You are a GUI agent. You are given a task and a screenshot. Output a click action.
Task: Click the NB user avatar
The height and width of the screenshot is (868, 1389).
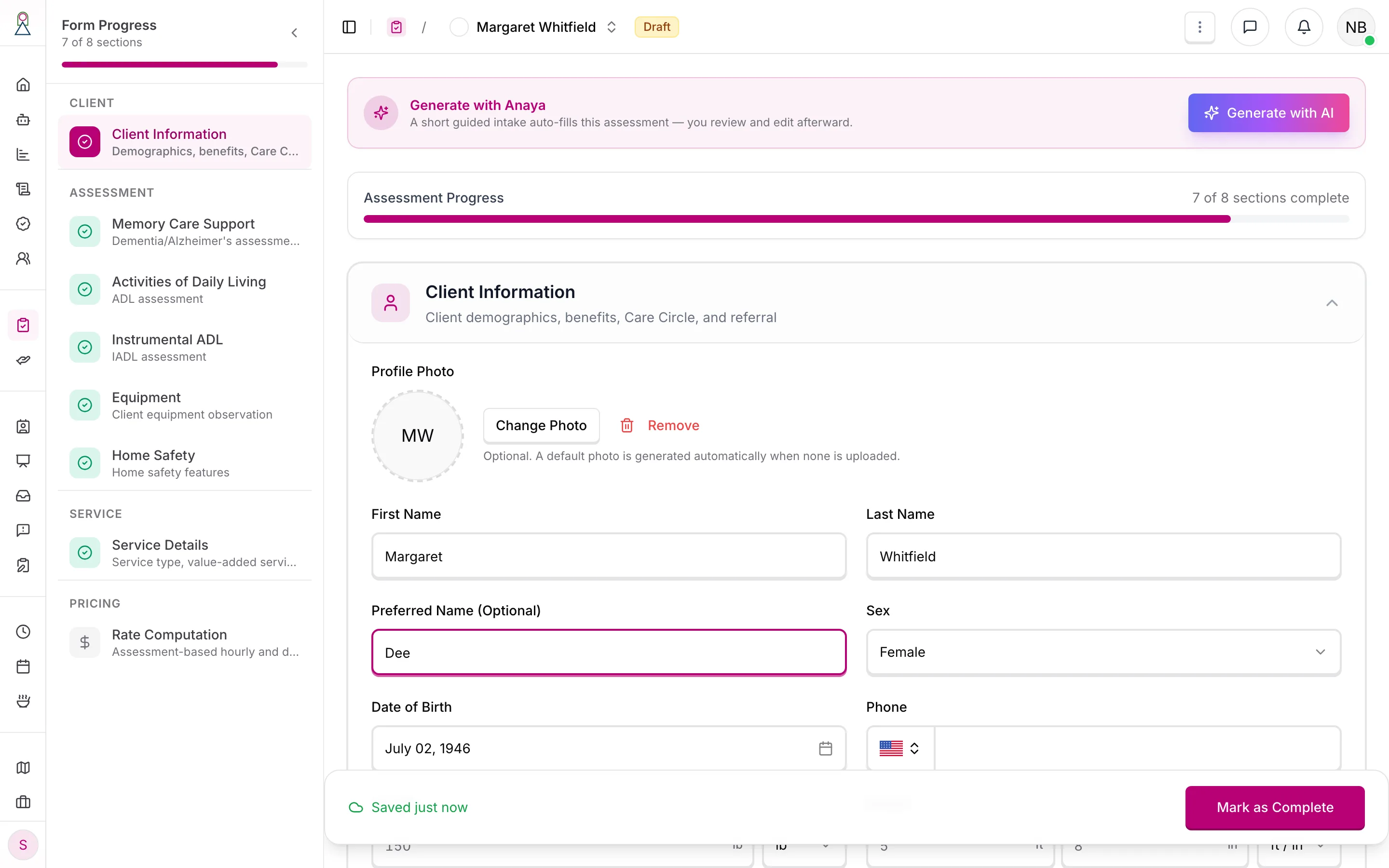pos(1356,27)
